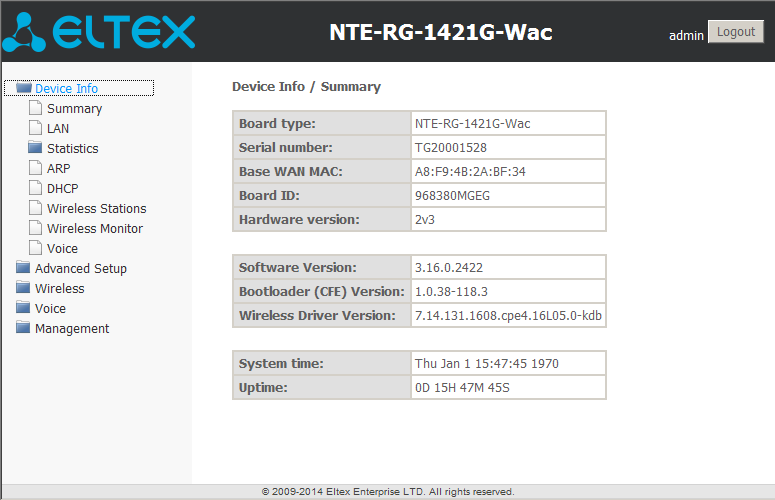
Task: Select hardware version 2v3
Action: [425, 219]
